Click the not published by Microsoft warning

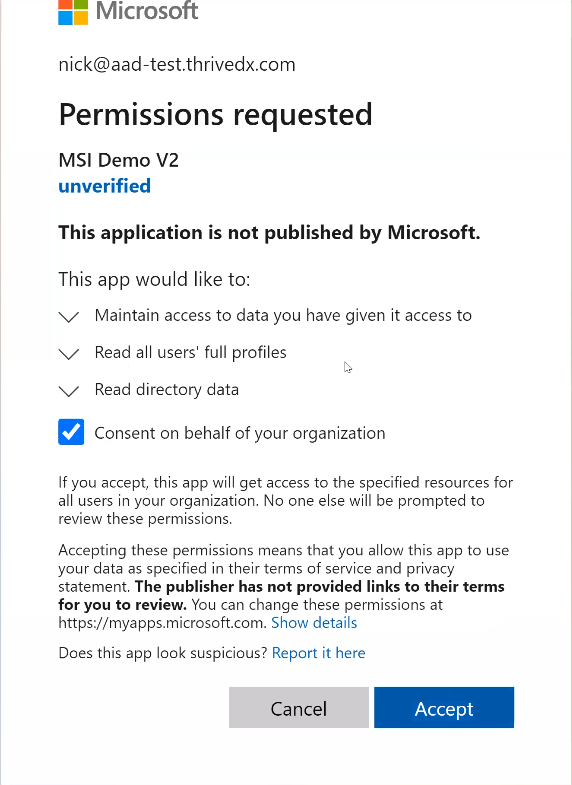269,233
